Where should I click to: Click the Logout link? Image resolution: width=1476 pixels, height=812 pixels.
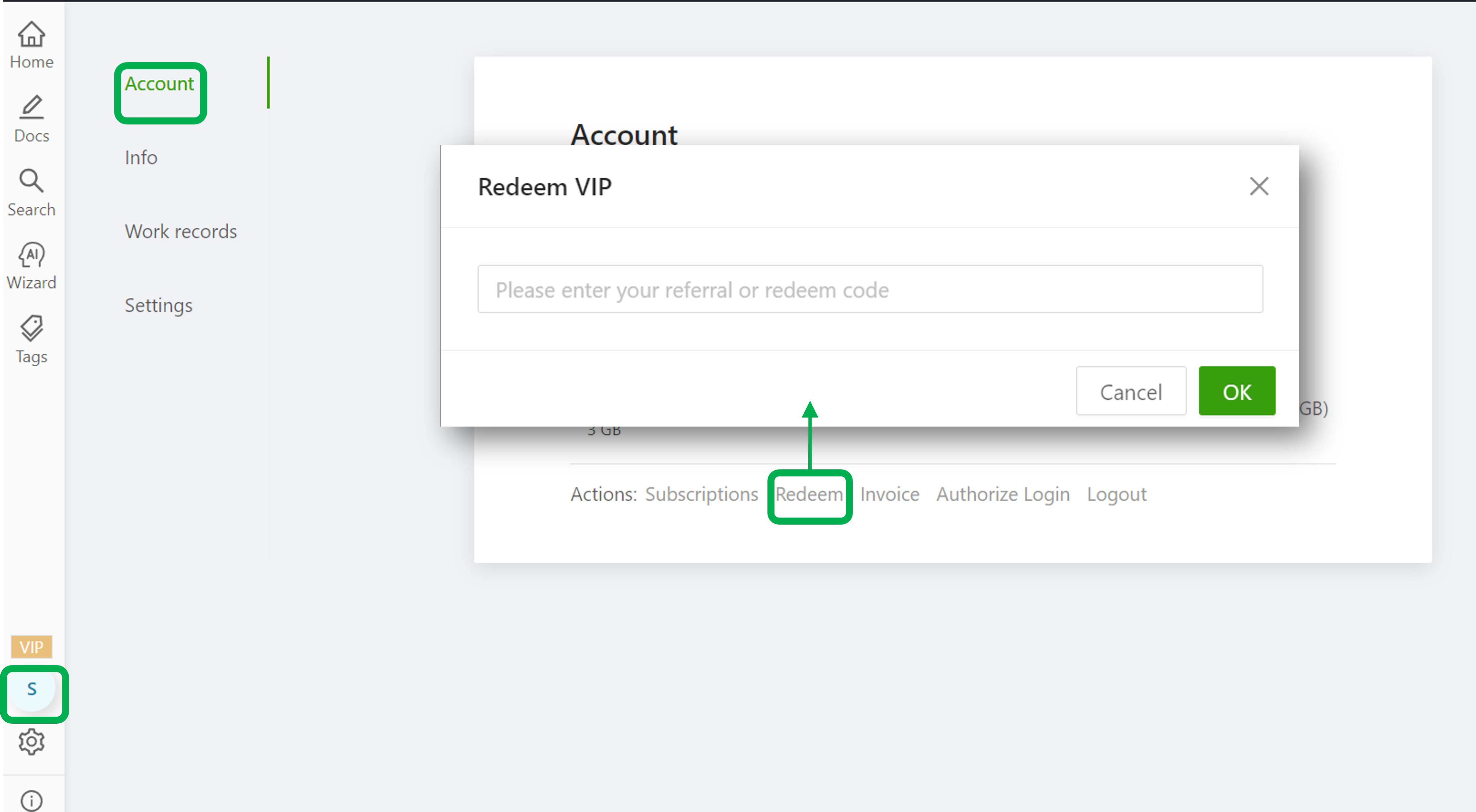[x=1116, y=494]
